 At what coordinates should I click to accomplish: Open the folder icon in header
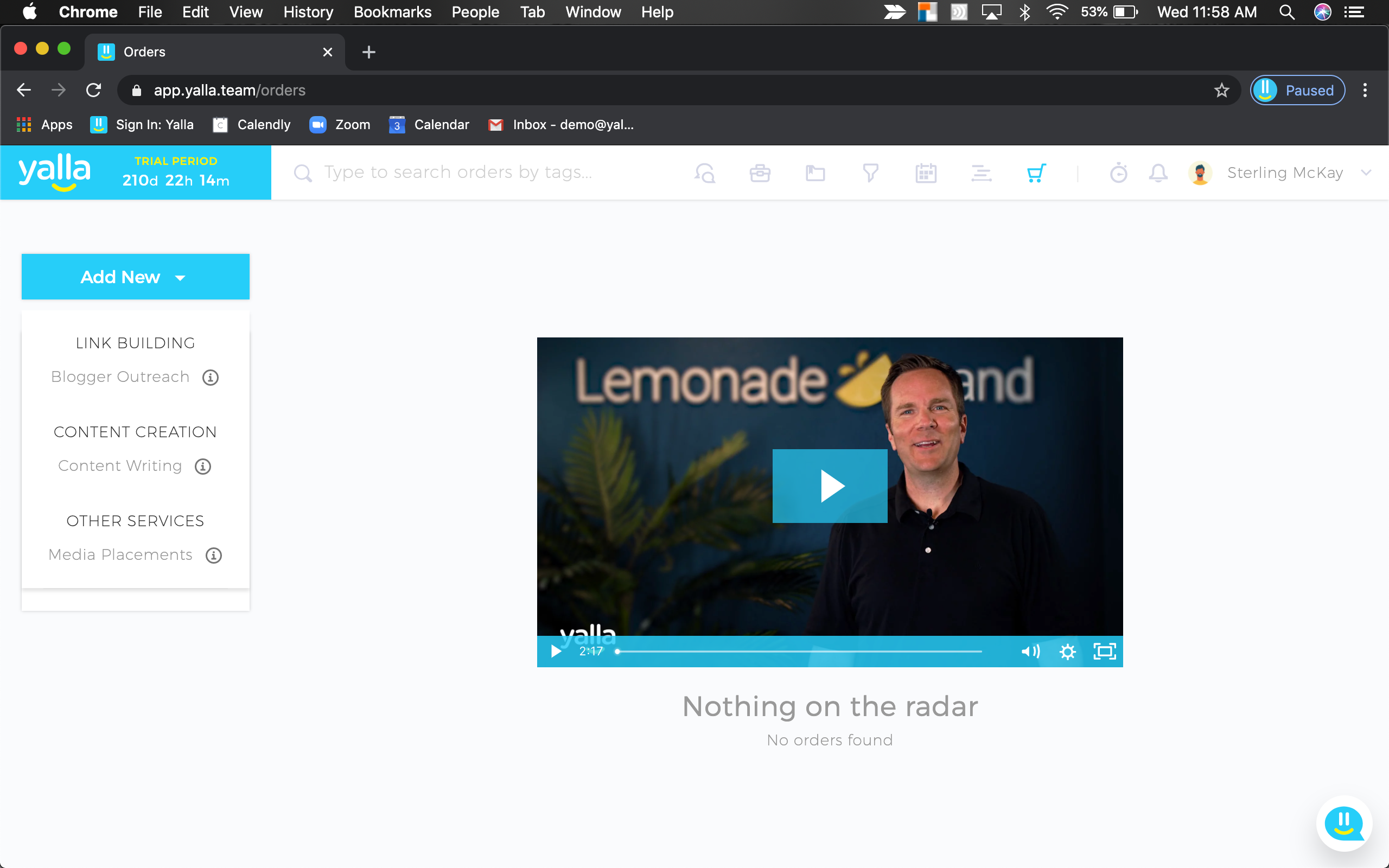(815, 173)
